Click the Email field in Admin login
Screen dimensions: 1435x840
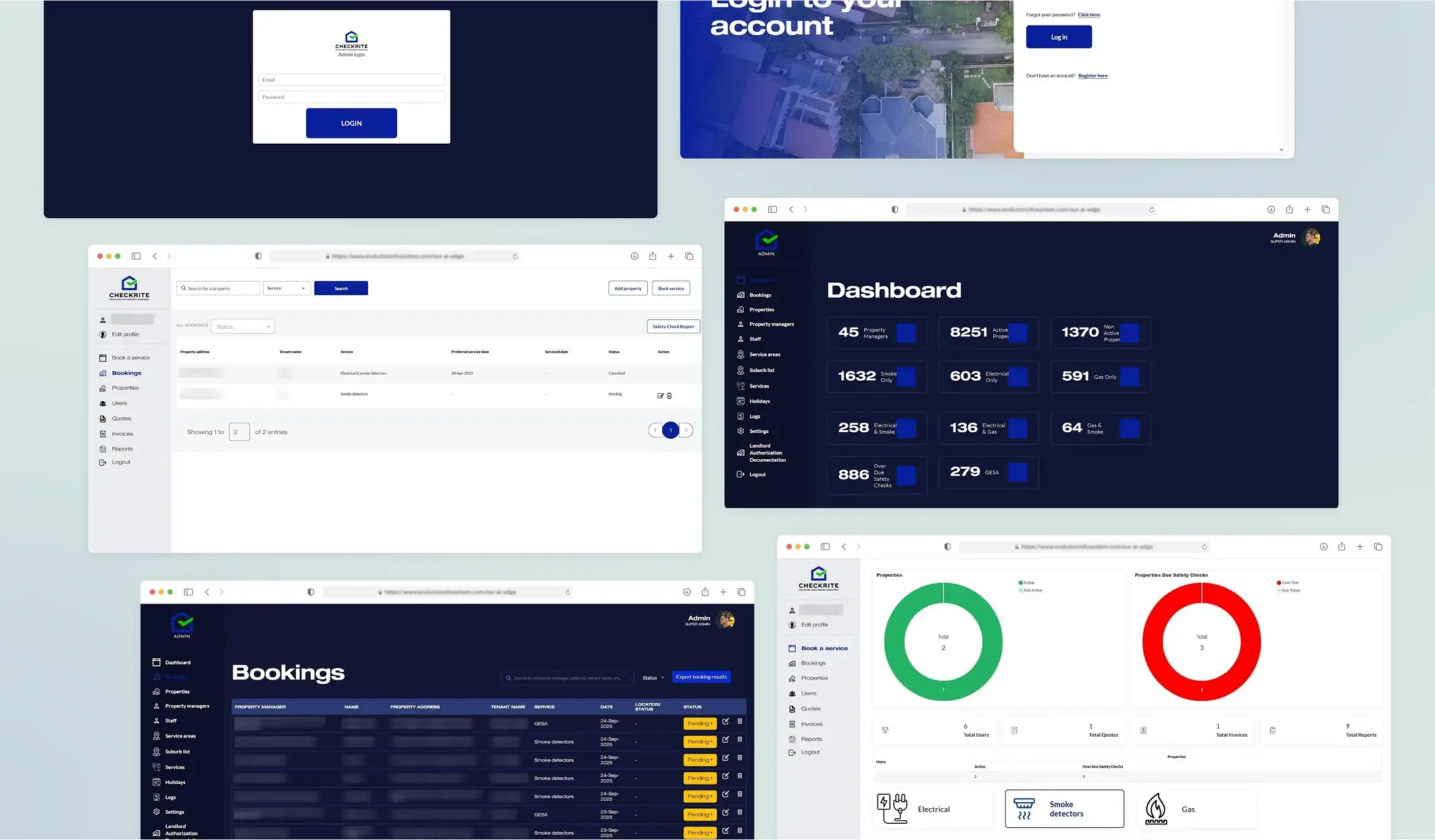tap(351, 80)
